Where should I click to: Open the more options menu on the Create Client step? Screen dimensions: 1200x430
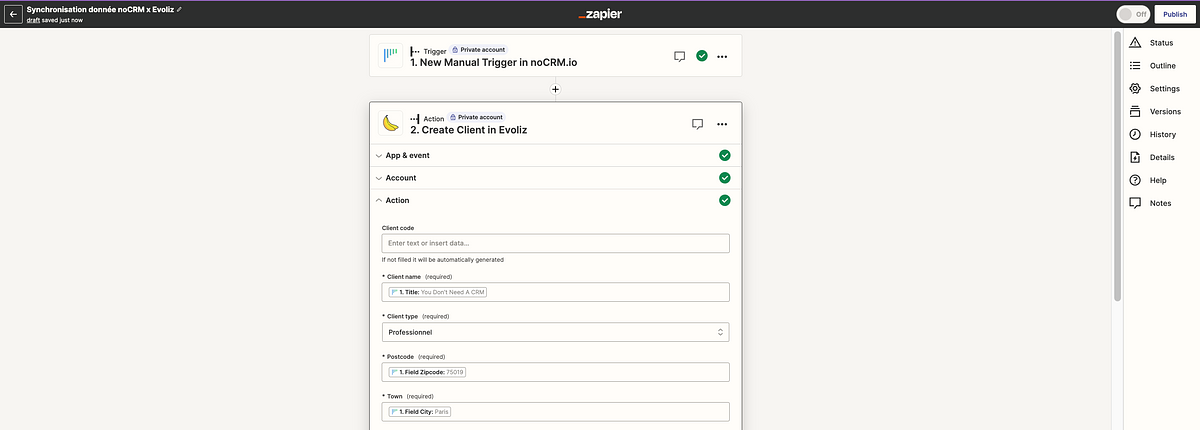[723, 124]
